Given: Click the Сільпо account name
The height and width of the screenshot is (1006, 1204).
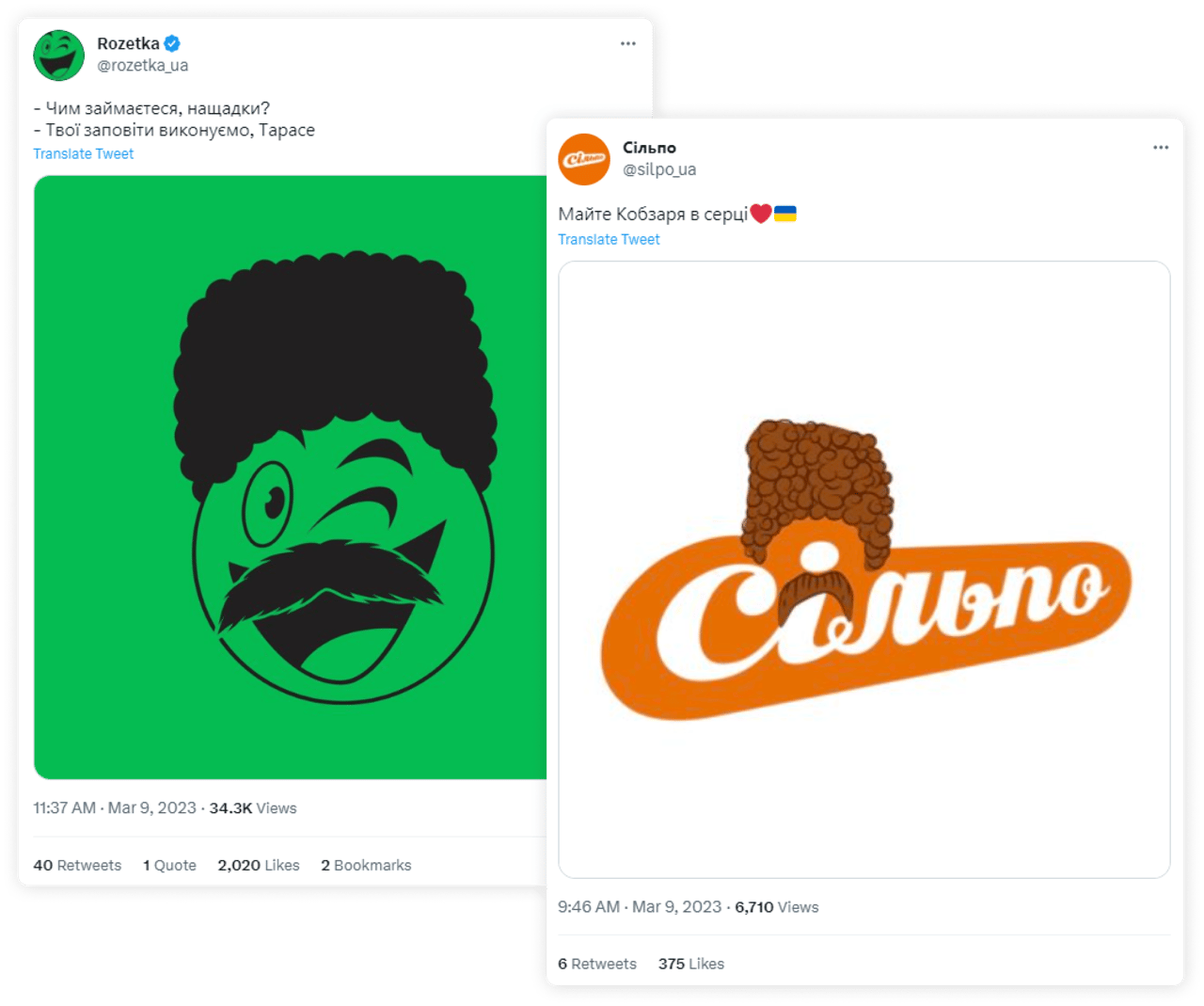Looking at the screenshot, I should pos(649,148).
